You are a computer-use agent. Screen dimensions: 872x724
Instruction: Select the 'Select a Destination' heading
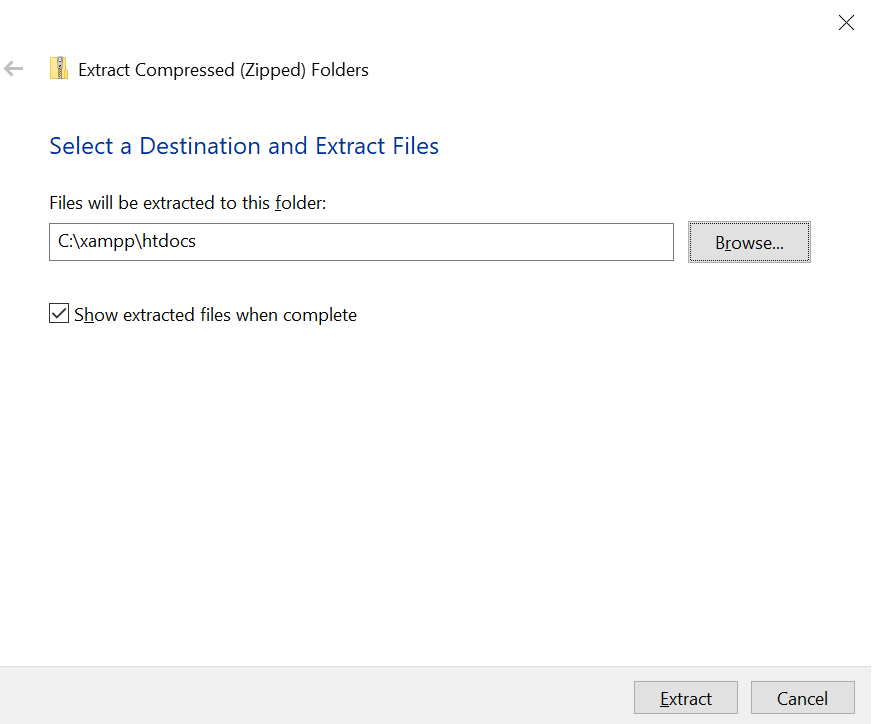(x=243, y=146)
